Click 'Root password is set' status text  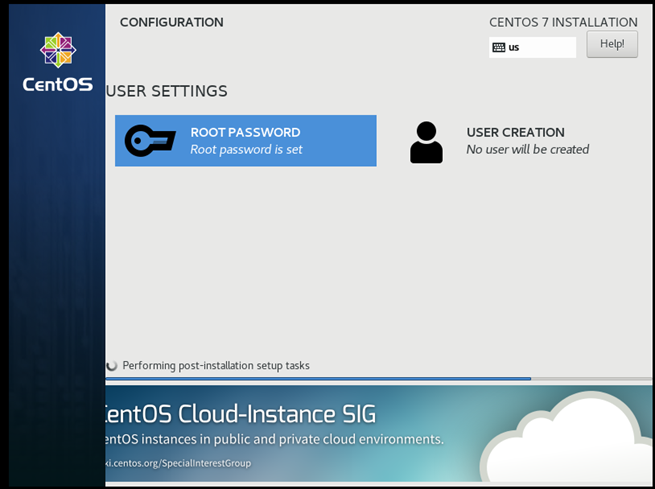pyautogui.click(x=246, y=149)
